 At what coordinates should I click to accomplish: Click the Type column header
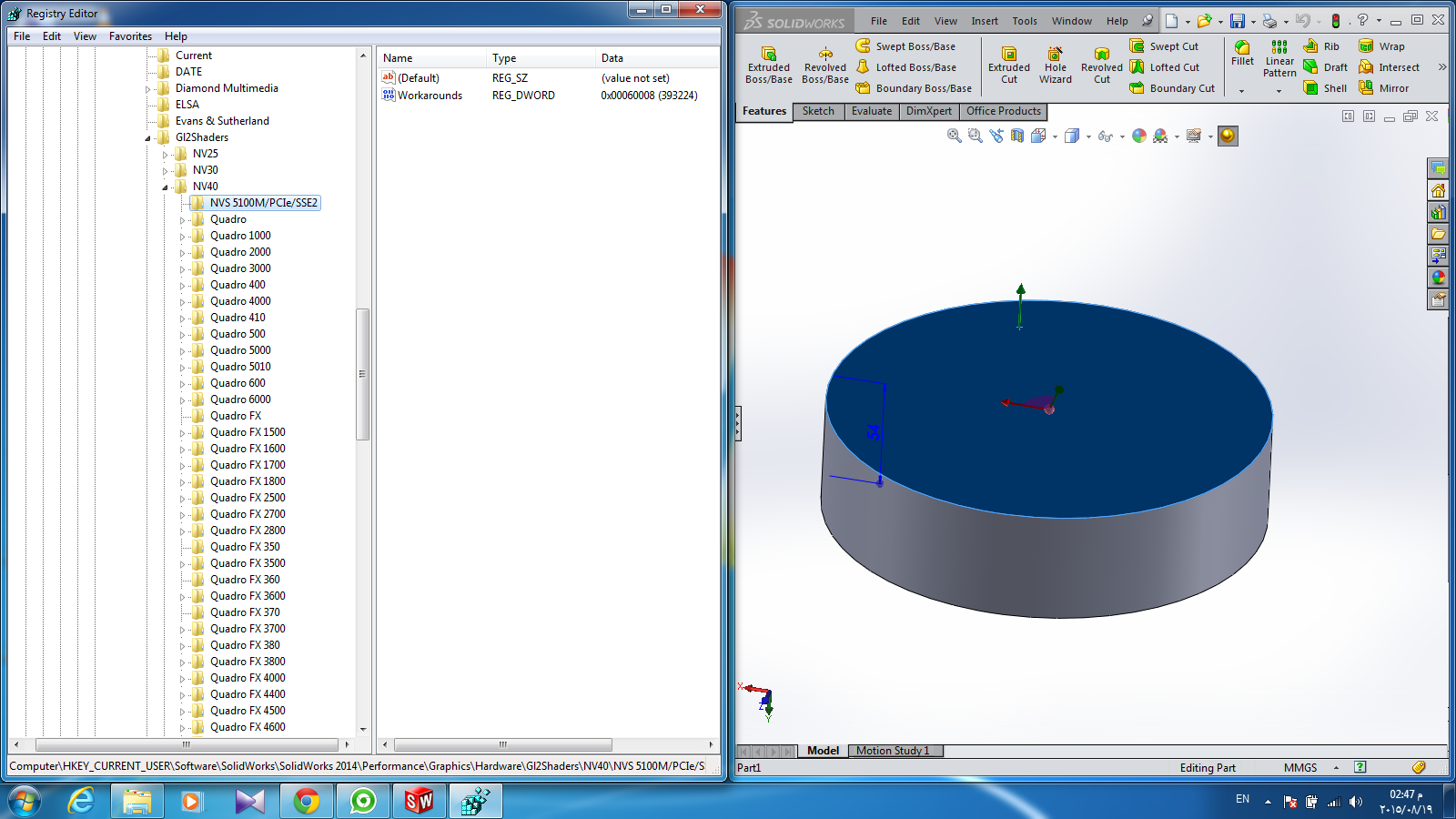pos(541,58)
